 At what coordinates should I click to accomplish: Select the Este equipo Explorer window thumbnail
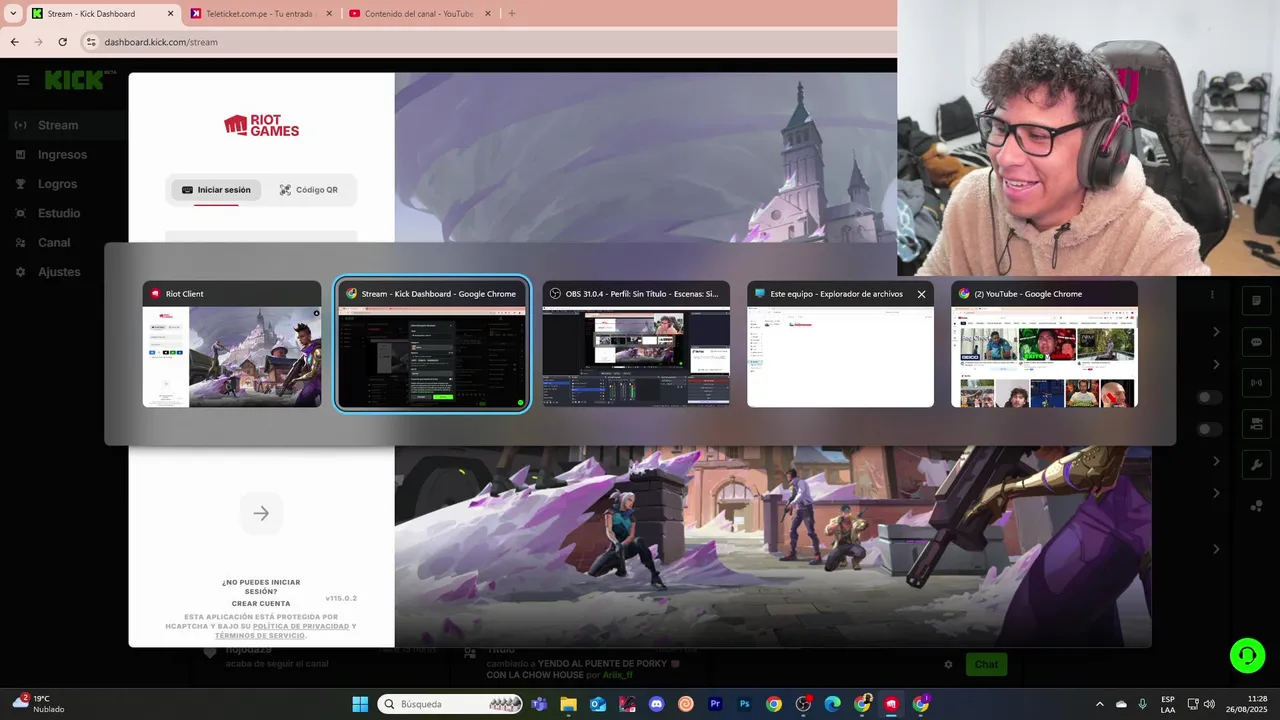point(840,344)
